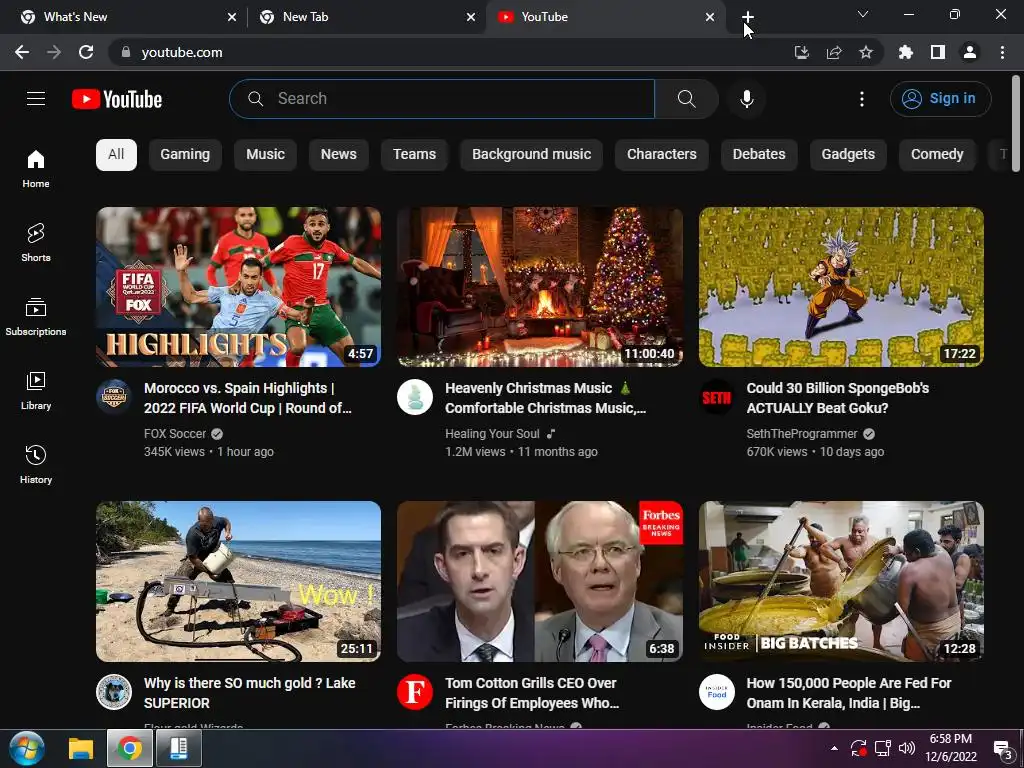This screenshot has width=1024, height=768.
Task: Start voice search with microphone icon
Action: (747, 99)
